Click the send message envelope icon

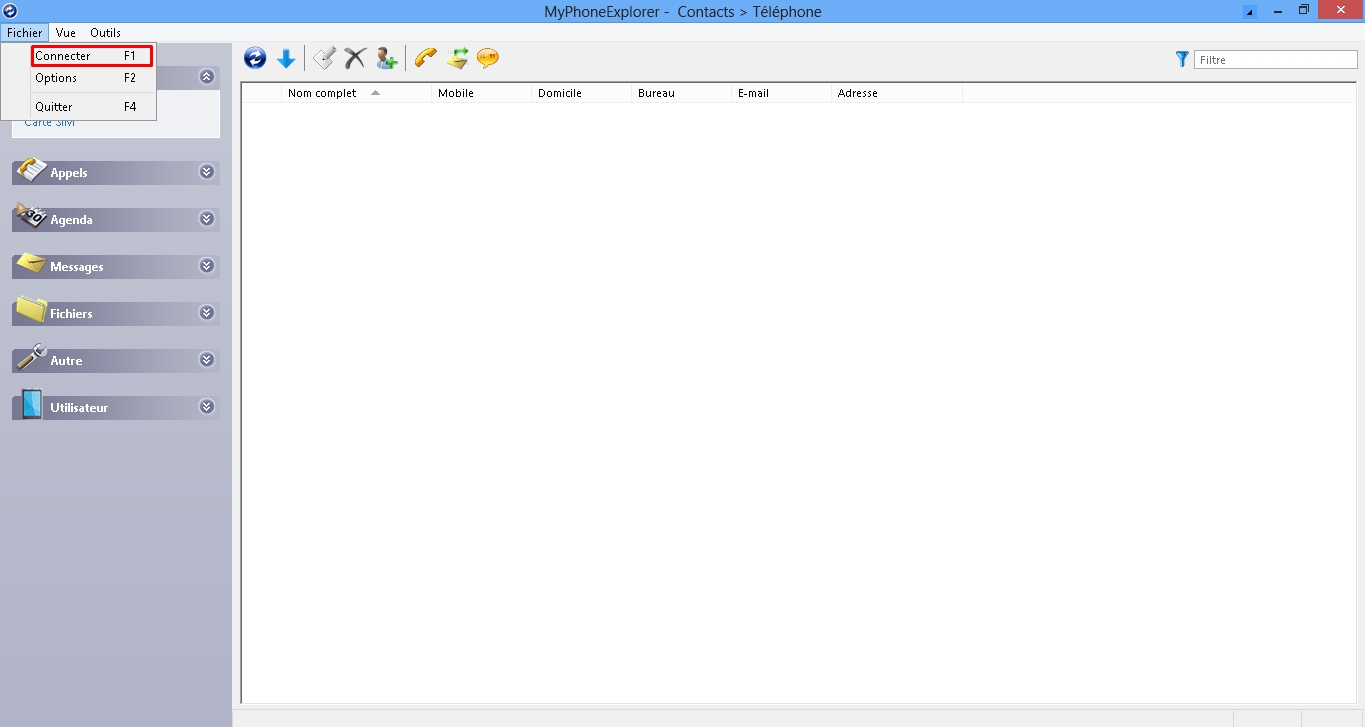point(457,59)
